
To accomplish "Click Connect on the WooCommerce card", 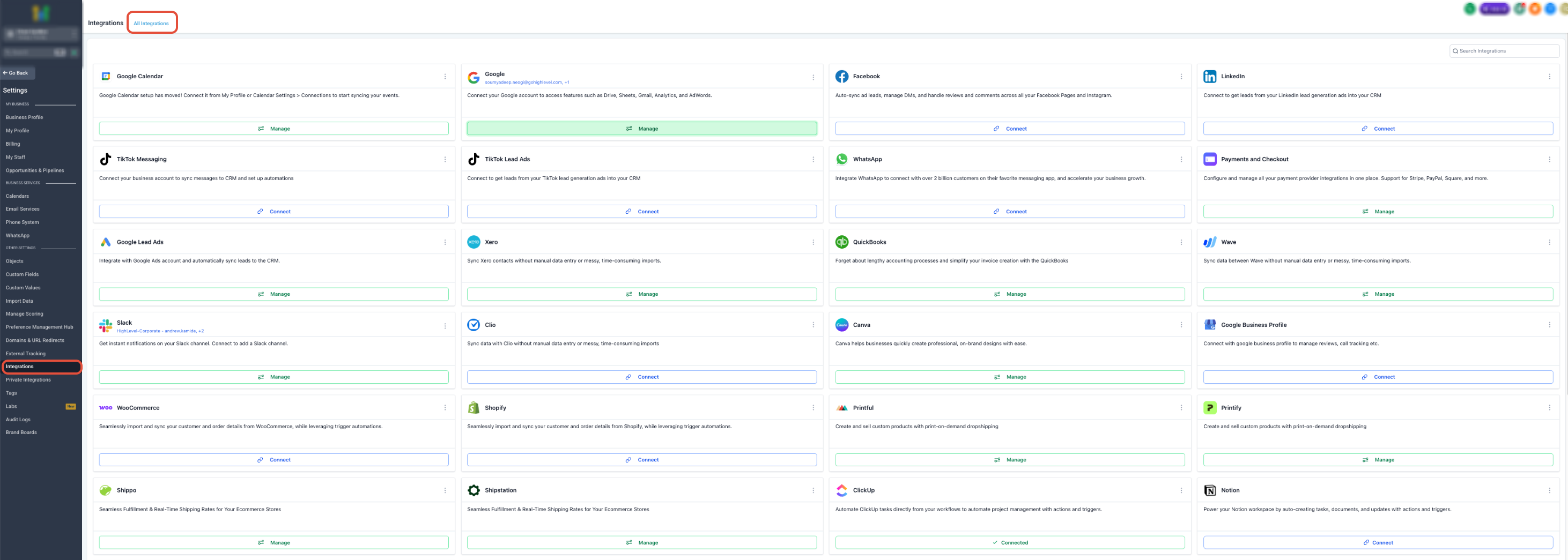I will (273, 460).
